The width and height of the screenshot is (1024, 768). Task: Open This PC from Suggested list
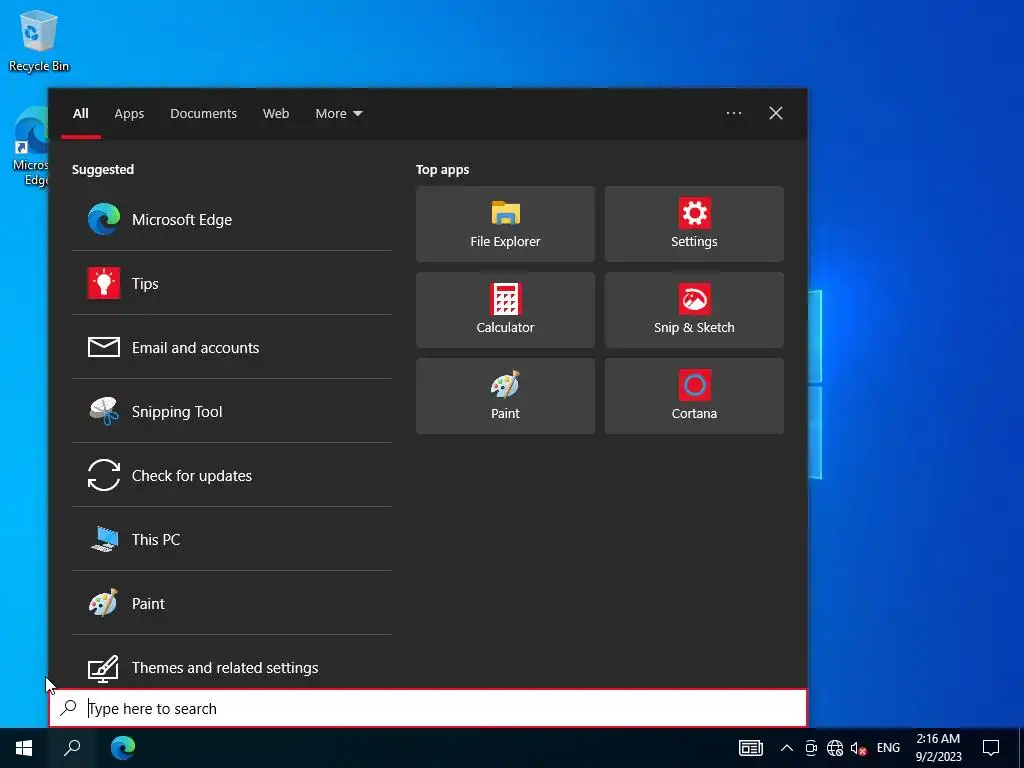(232, 539)
